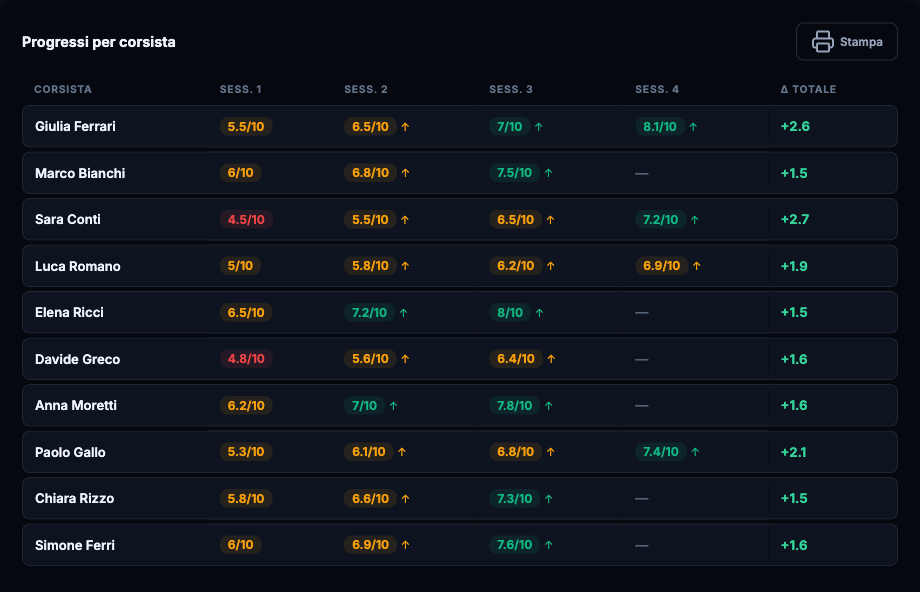Click the arrow next to Davide Greco's 6.4/10
The height and width of the screenshot is (592, 920).
coord(551,359)
